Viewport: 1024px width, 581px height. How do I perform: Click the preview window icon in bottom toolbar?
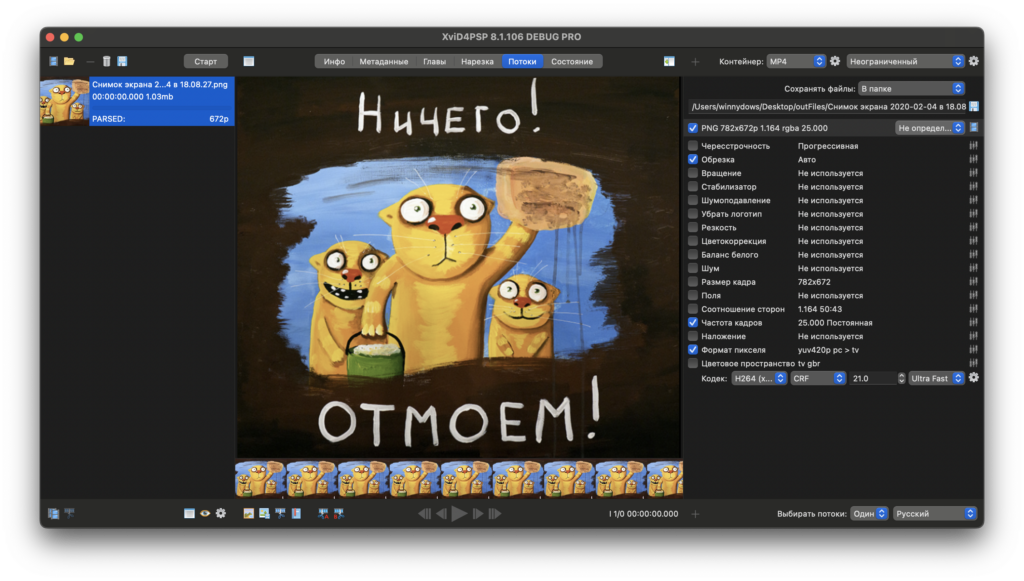(x=189, y=514)
